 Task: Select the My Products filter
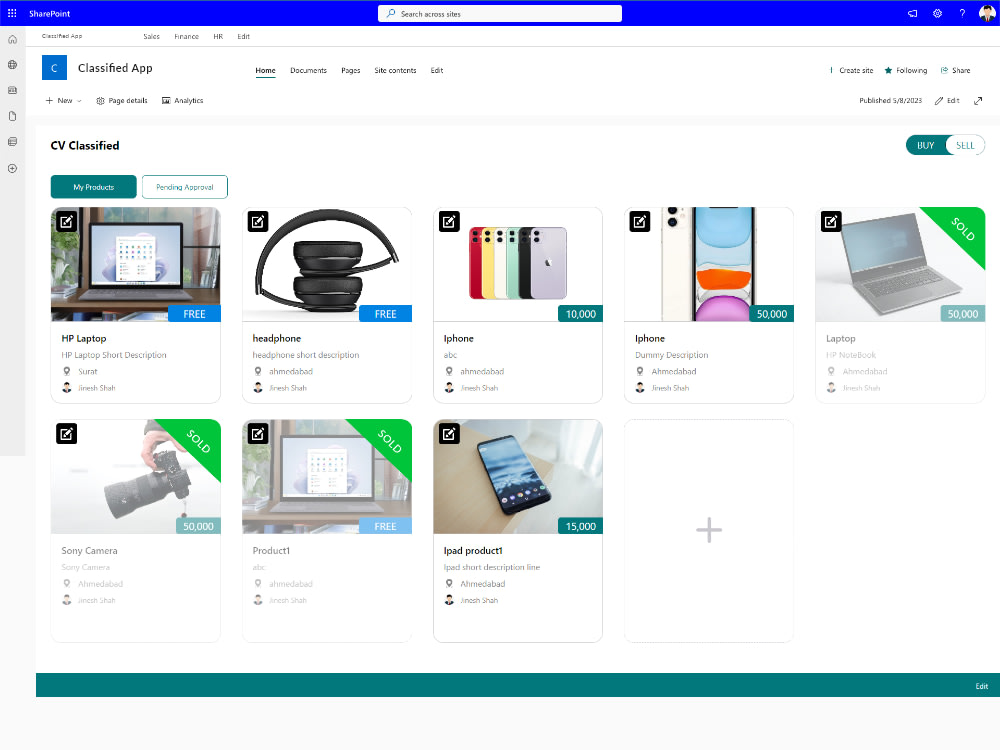(x=93, y=187)
